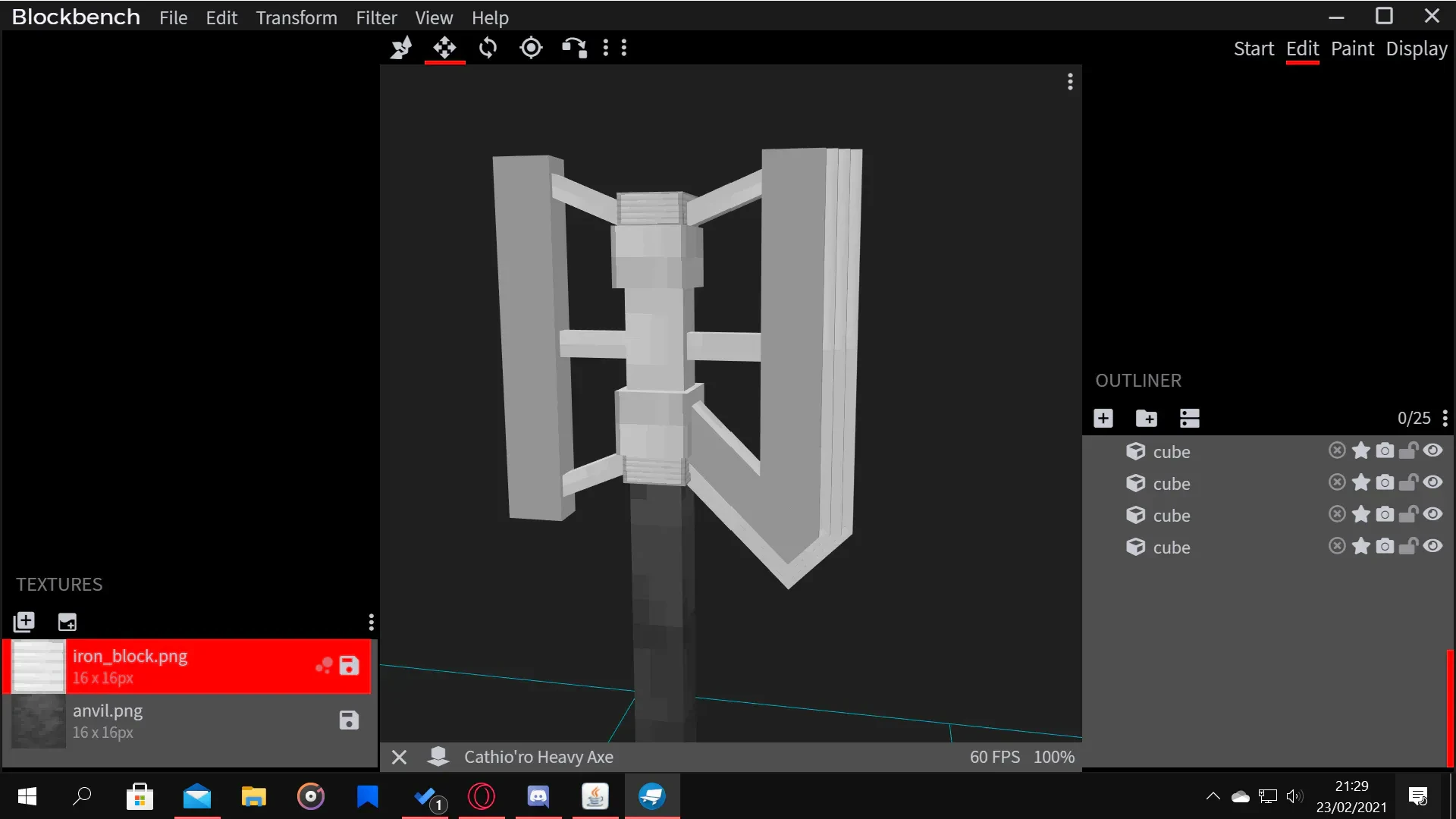The image size is (1456, 819).
Task: Open the Filter menu
Action: [x=377, y=17]
